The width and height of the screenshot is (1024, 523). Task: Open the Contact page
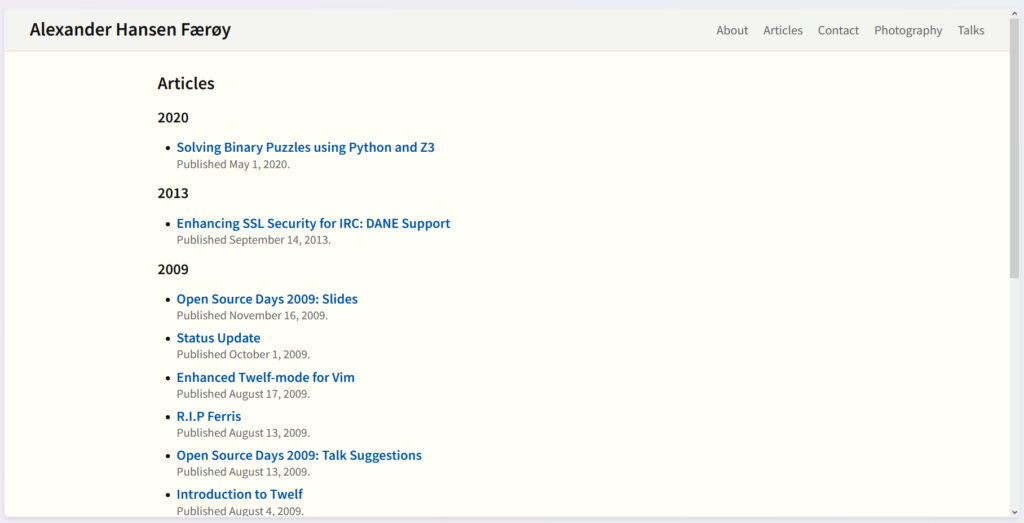(x=838, y=30)
